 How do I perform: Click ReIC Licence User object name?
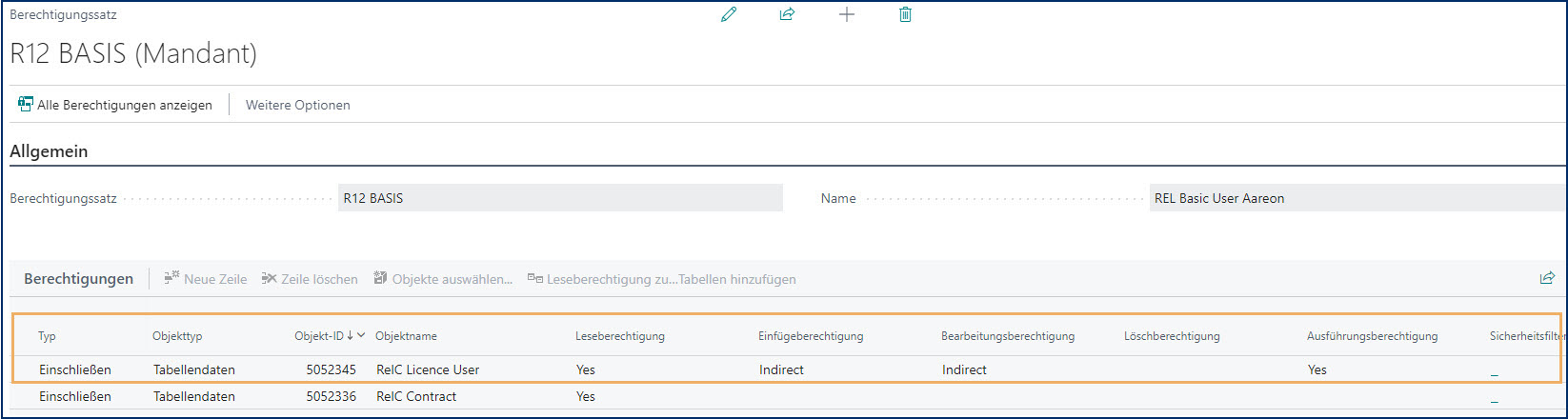429,369
